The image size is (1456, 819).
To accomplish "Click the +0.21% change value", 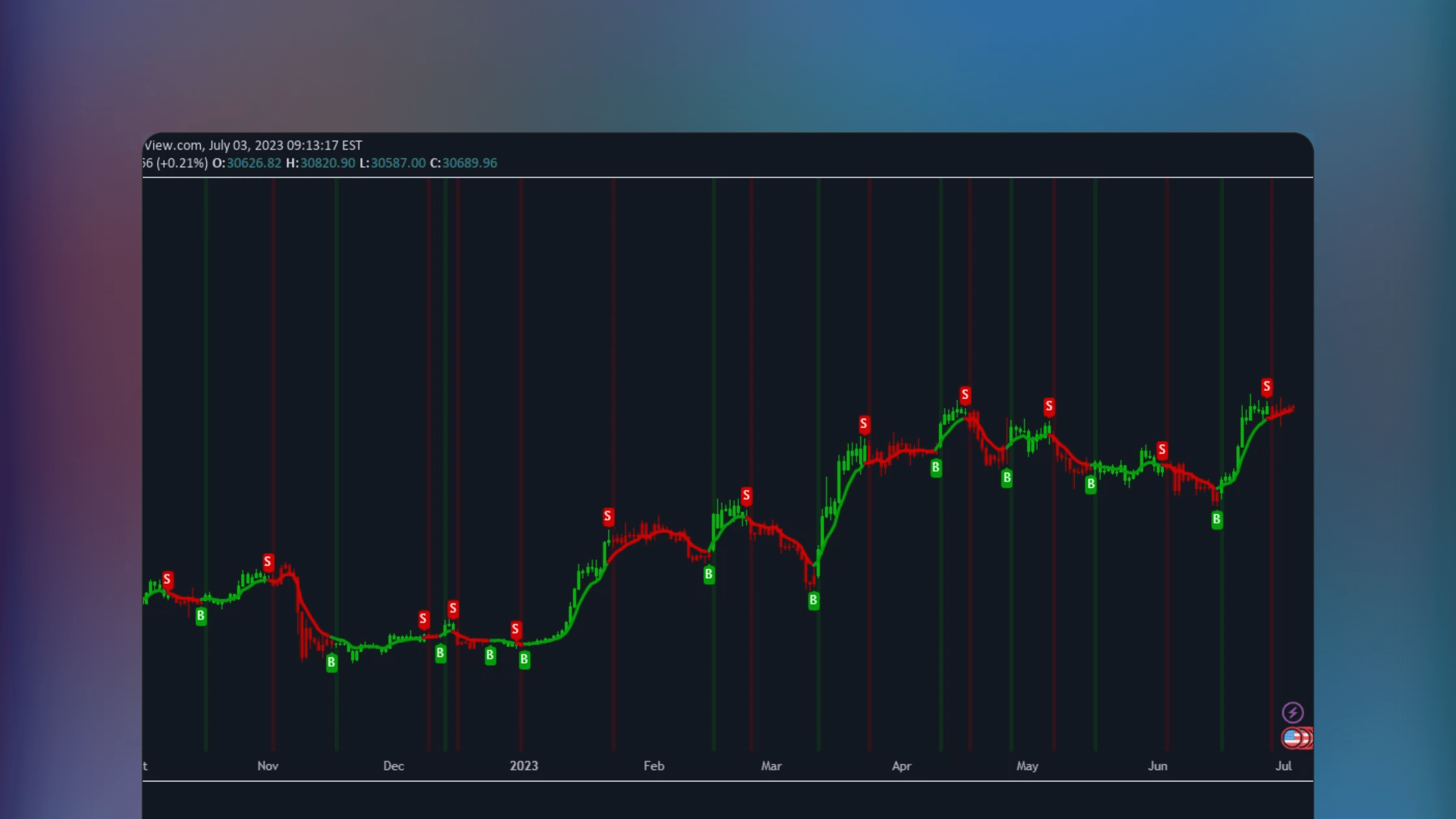I will coord(182,164).
